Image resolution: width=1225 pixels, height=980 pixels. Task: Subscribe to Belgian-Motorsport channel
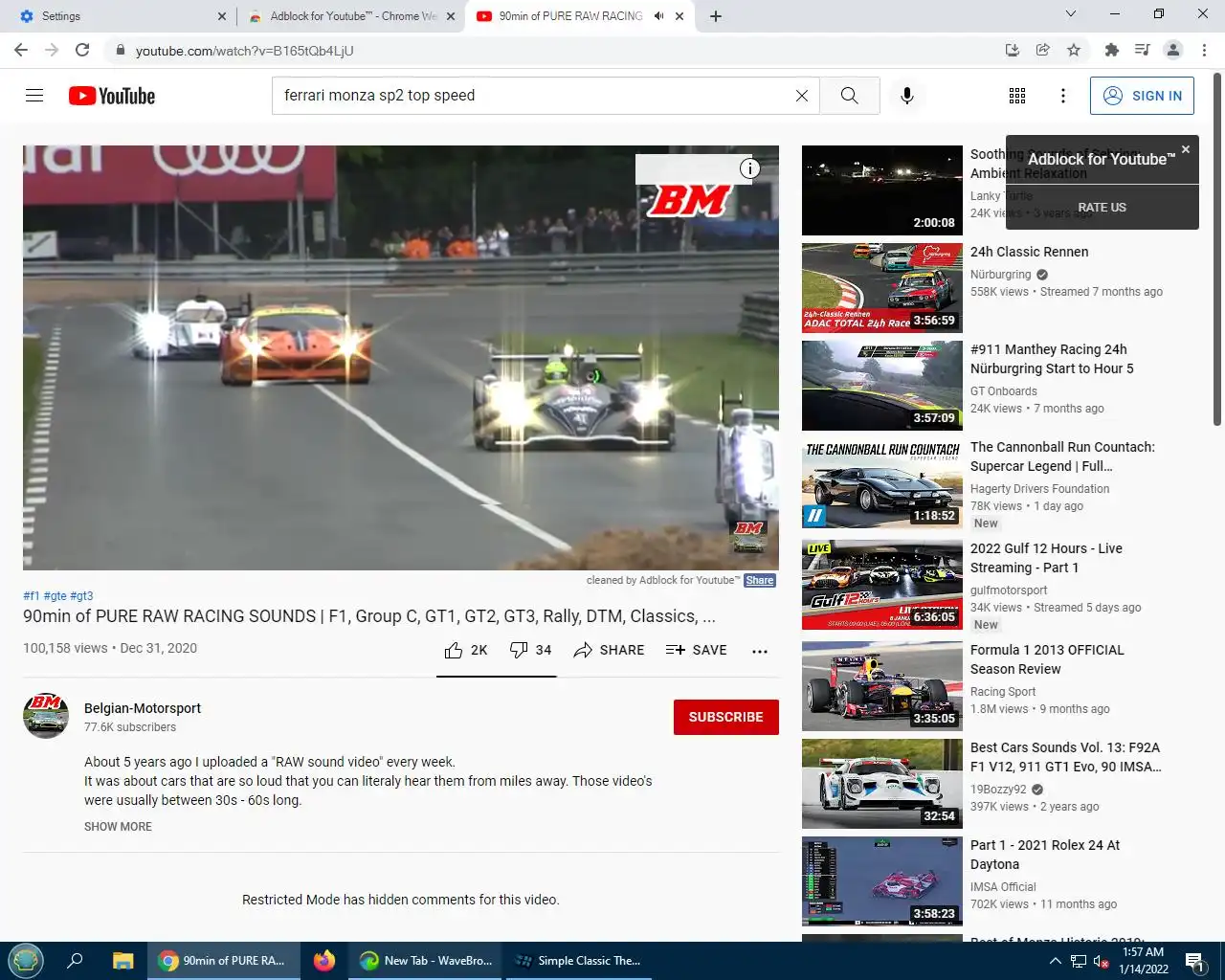726,717
